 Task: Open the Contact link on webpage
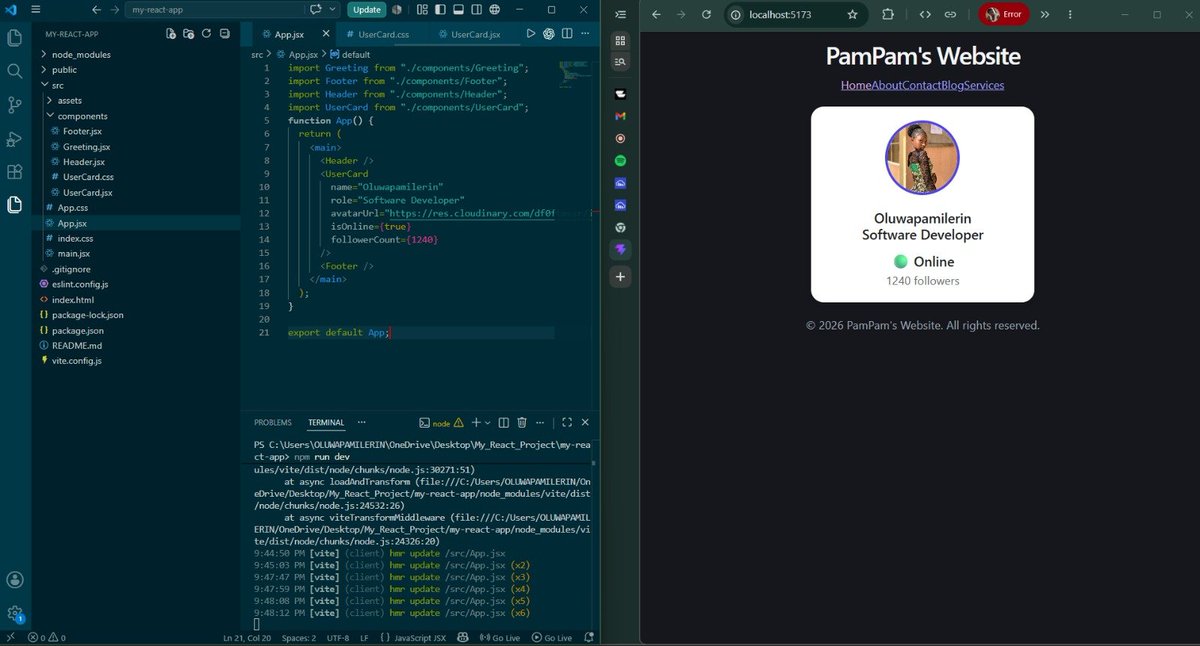click(921, 85)
